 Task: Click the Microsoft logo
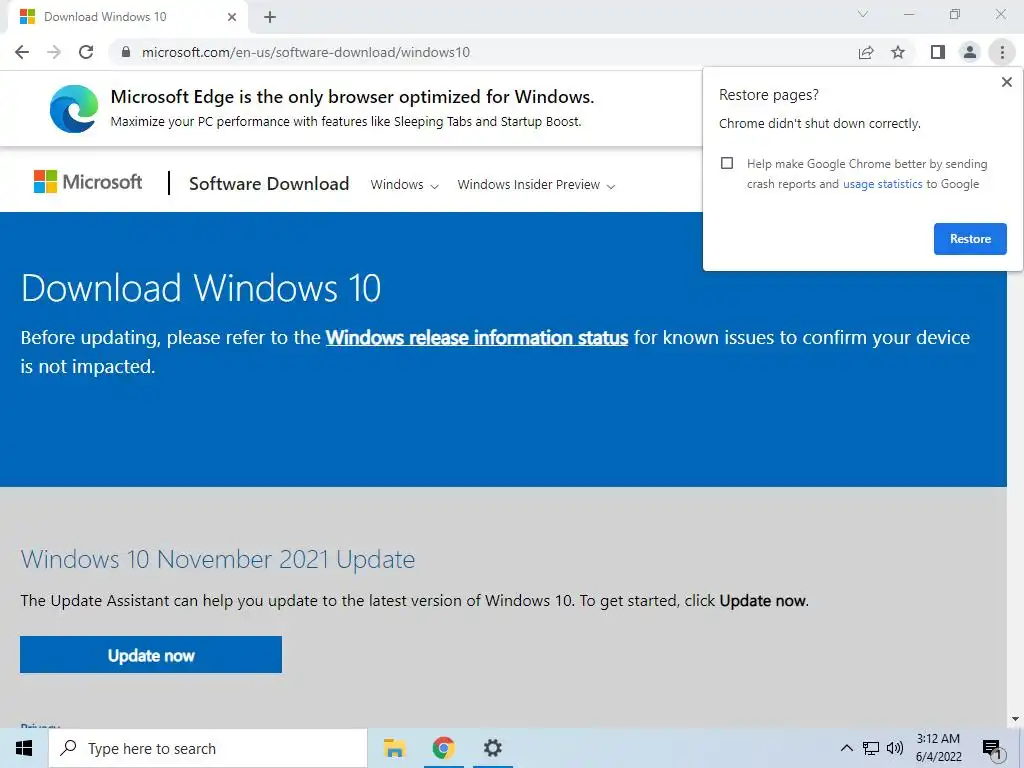[88, 182]
